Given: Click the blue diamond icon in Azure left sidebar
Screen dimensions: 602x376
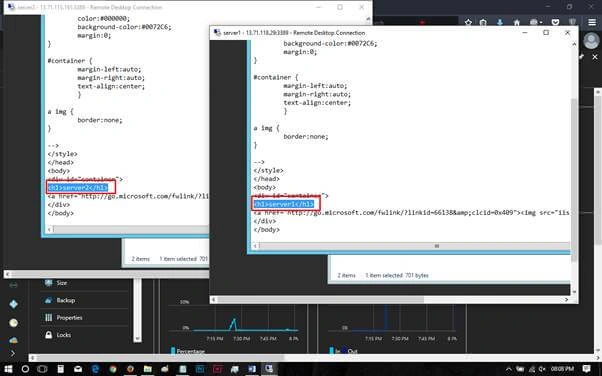Looking at the screenshot, I should [x=13, y=304].
